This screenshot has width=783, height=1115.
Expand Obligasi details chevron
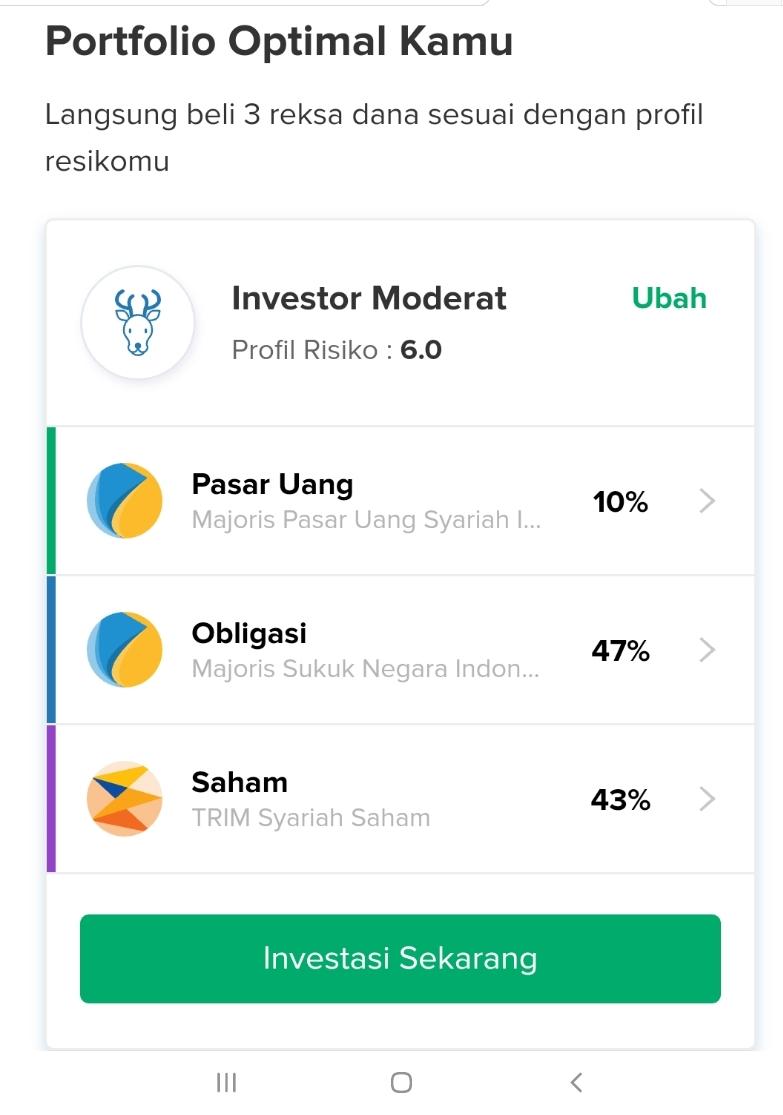[x=706, y=650]
